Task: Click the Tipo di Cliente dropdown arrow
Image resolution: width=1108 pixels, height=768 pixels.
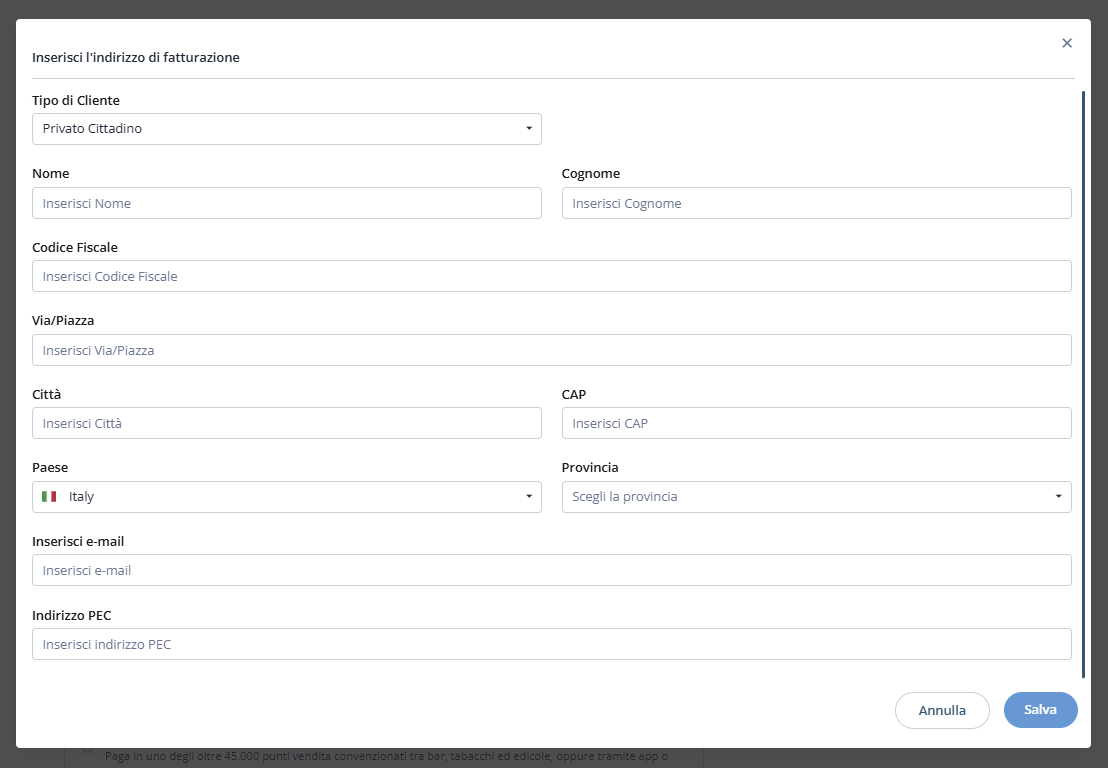Action: point(529,129)
